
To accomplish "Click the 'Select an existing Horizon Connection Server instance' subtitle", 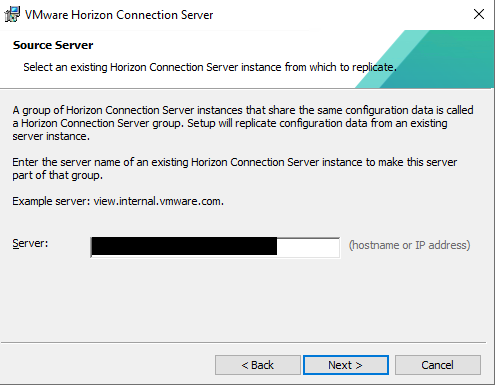I will coord(210,67).
